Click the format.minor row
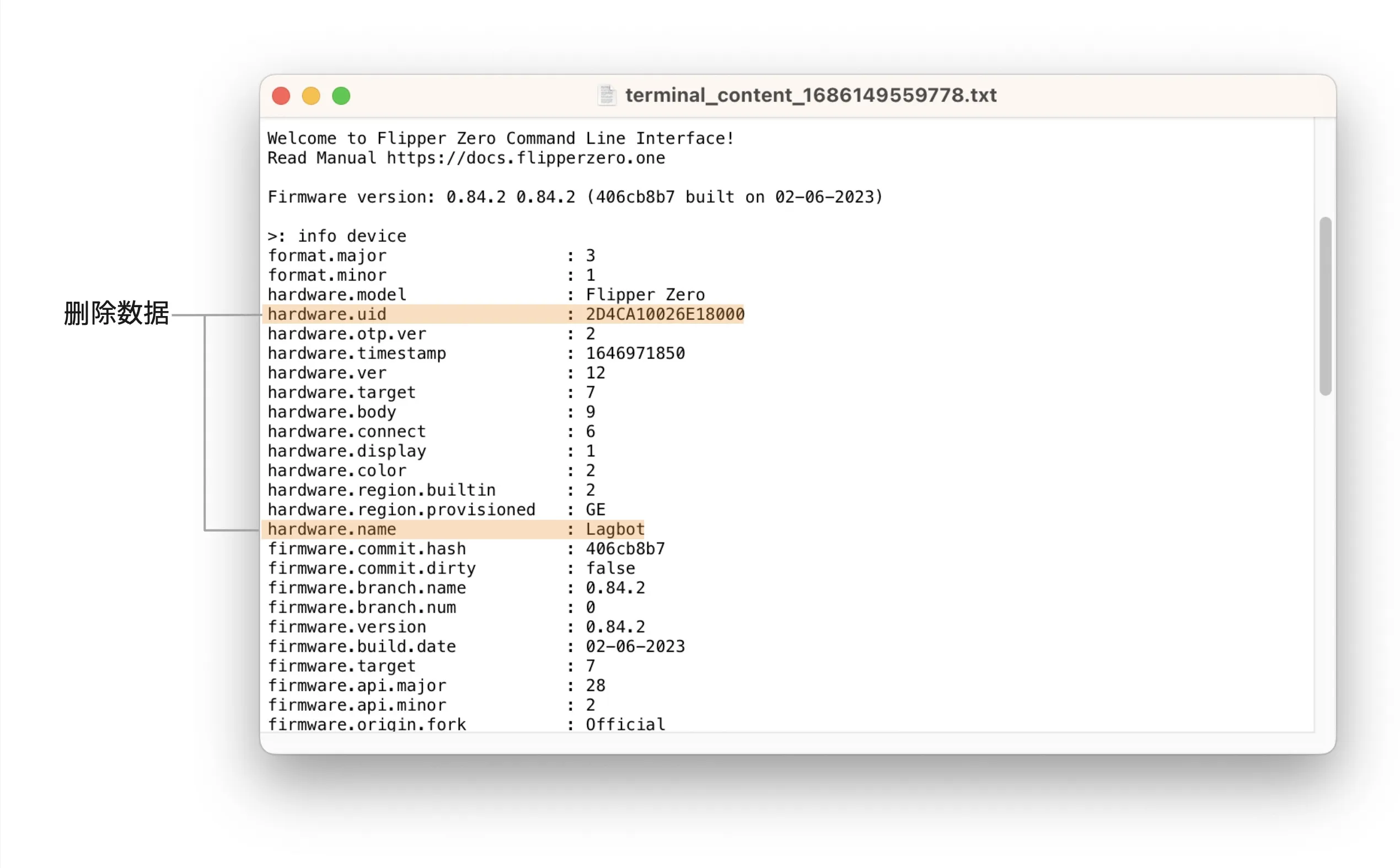 point(432,275)
